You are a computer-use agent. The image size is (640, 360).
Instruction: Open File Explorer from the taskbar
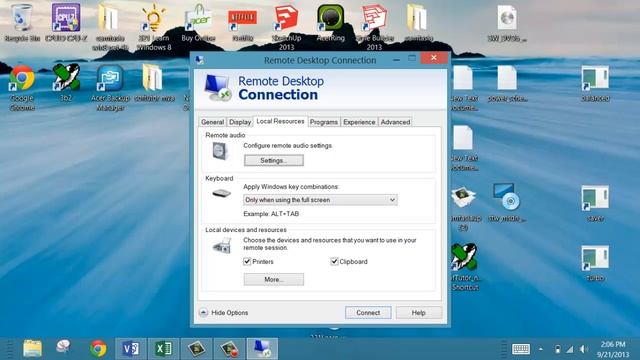[x=33, y=349]
